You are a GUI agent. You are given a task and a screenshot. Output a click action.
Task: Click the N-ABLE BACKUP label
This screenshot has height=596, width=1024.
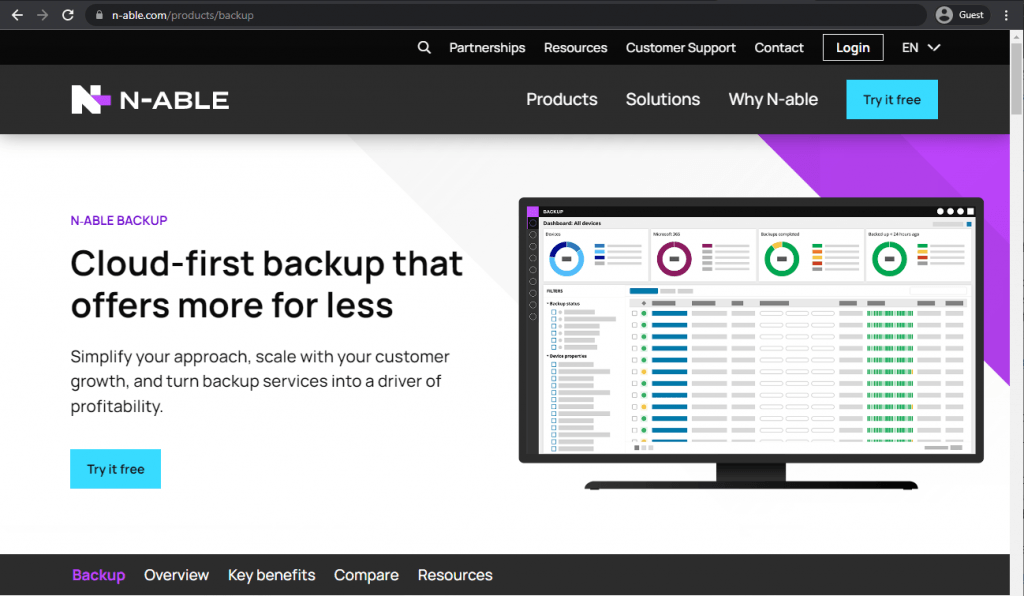[x=119, y=221]
